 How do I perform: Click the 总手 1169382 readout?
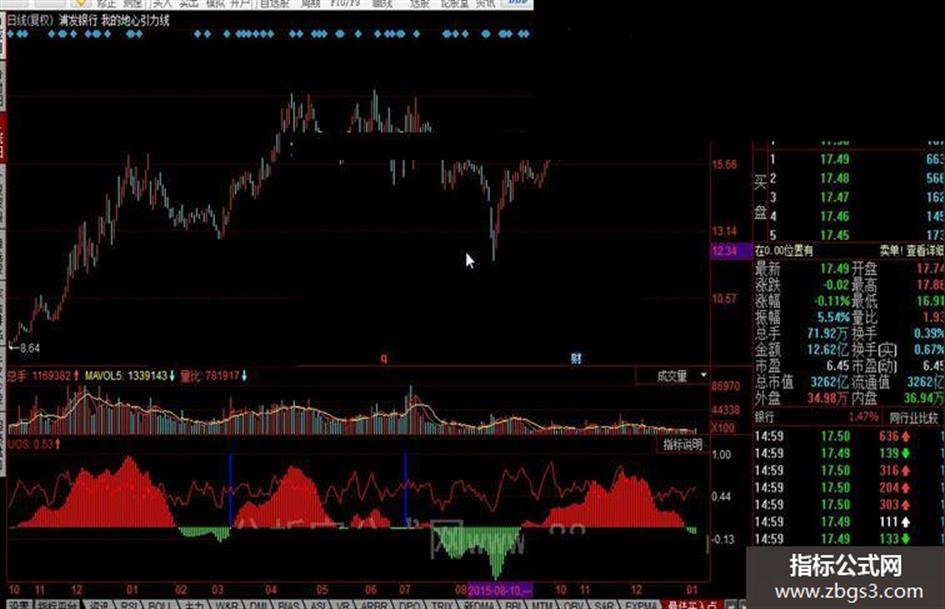click(x=42, y=376)
